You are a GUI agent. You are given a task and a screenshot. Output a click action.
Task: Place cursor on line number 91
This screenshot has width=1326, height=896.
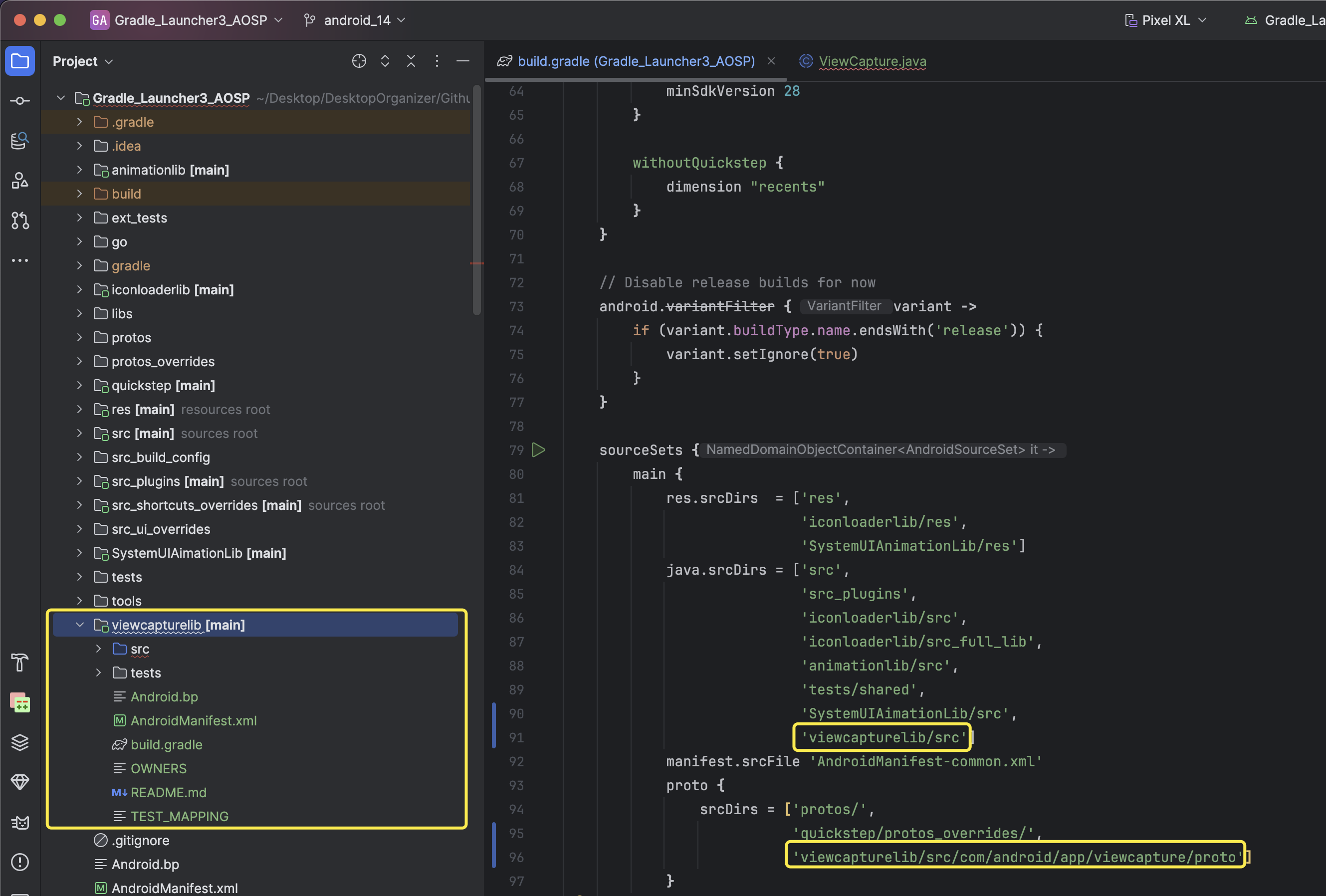[x=516, y=737]
